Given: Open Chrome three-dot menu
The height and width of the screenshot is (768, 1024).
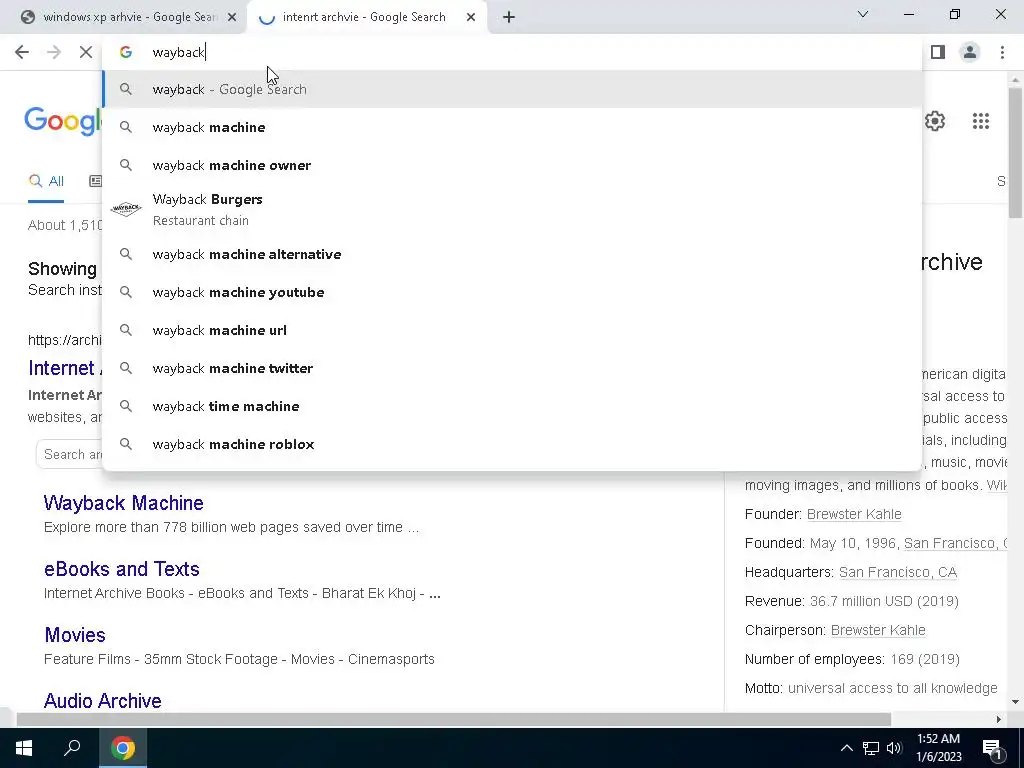Looking at the screenshot, I should 1002,52.
